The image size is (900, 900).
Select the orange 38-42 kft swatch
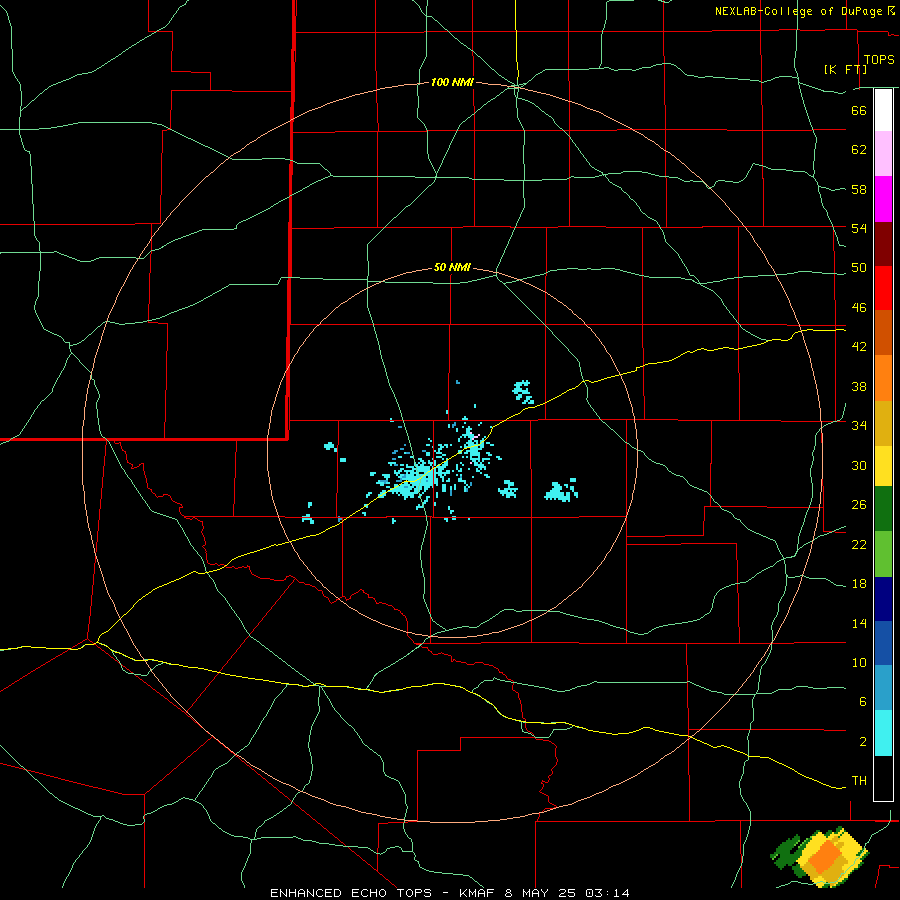[x=883, y=378]
